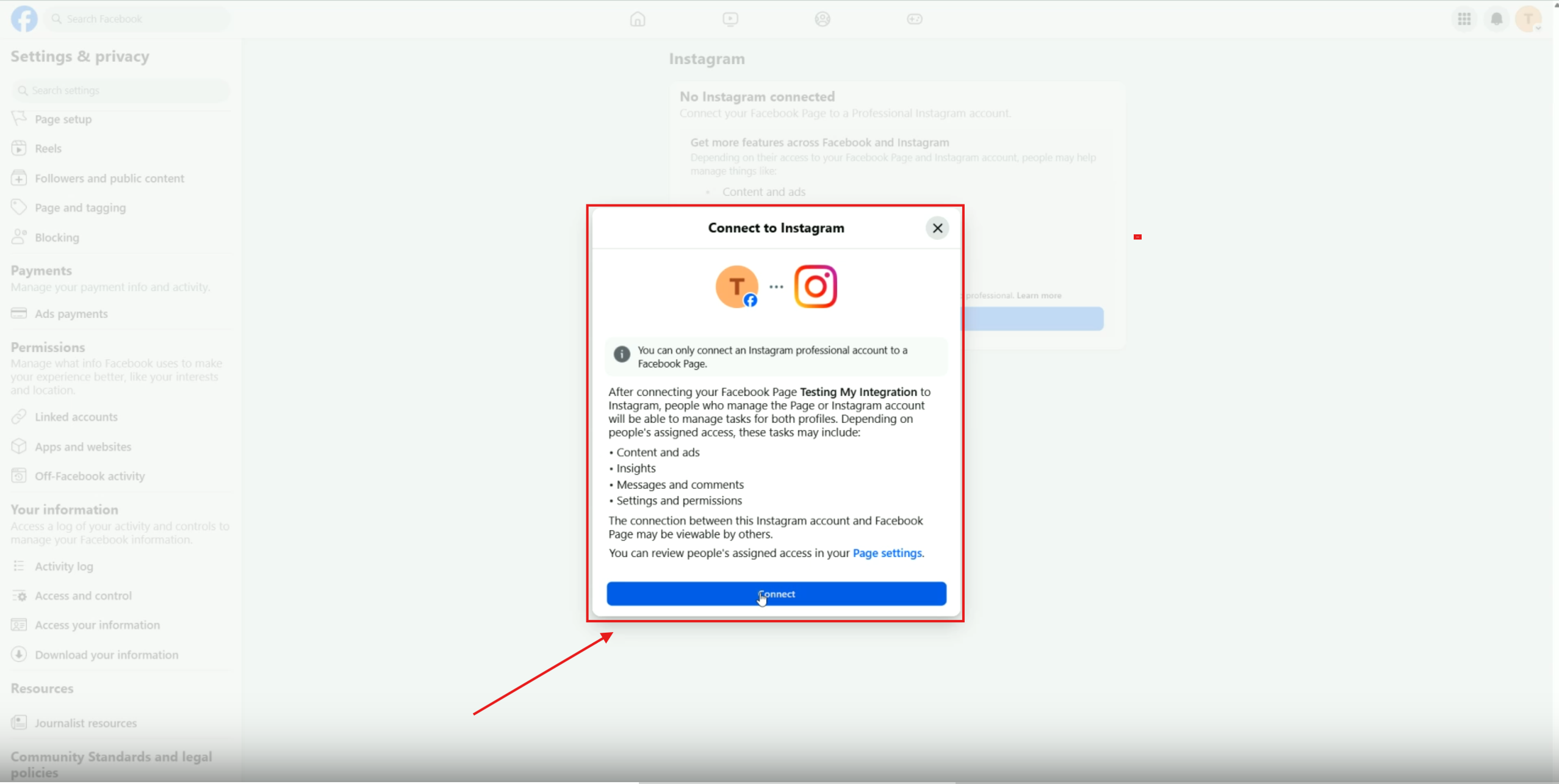Click the Activity log list icon
This screenshot has width=1559, height=784.
click(19, 566)
